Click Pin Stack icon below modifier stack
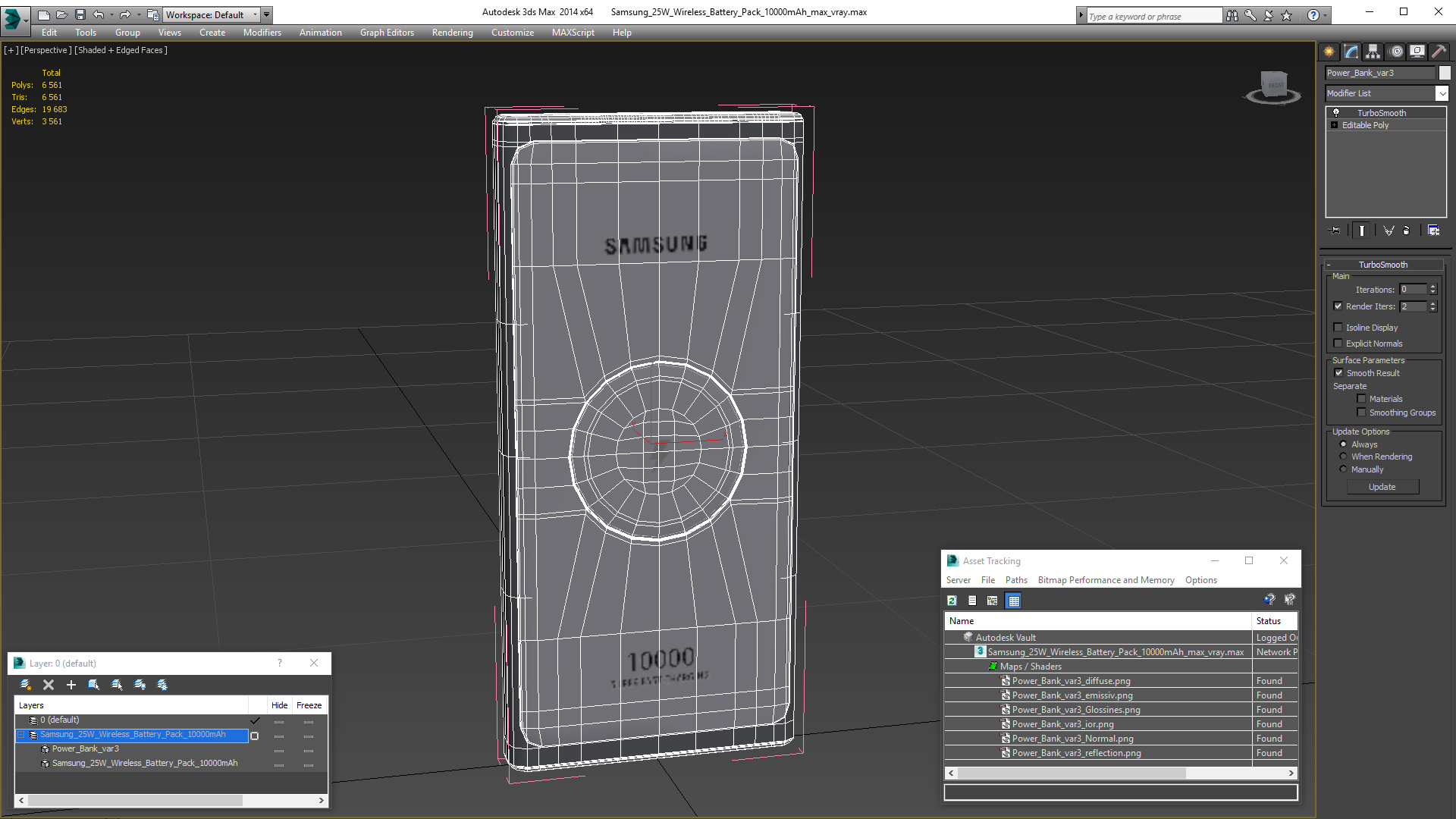Viewport: 1456px width, 819px height. coord(1335,231)
